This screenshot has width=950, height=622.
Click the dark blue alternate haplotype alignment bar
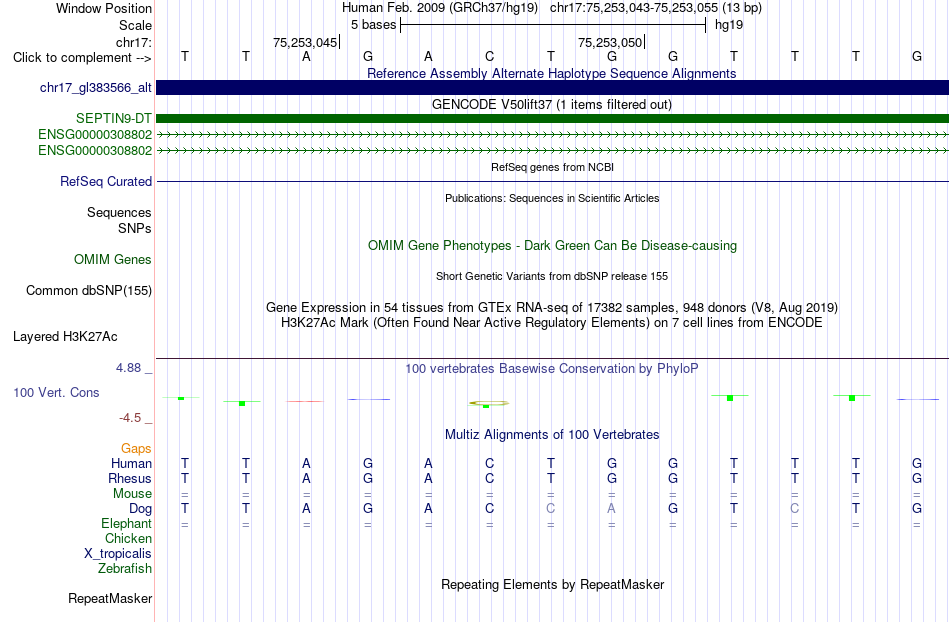(552, 87)
